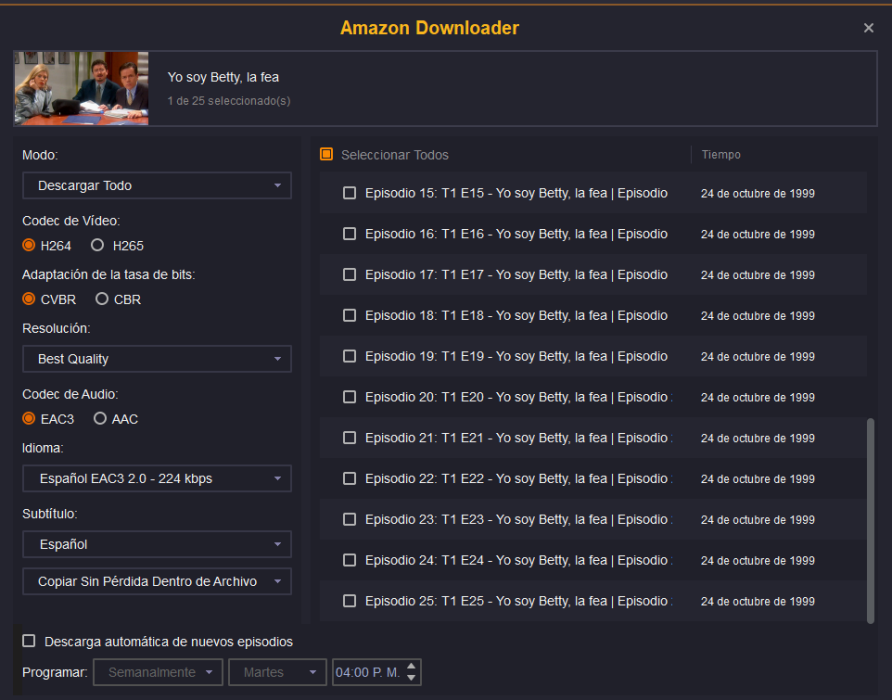This screenshot has height=700, width=892.
Task: Choose CBR bitrate adaptation
Action: click(x=102, y=299)
